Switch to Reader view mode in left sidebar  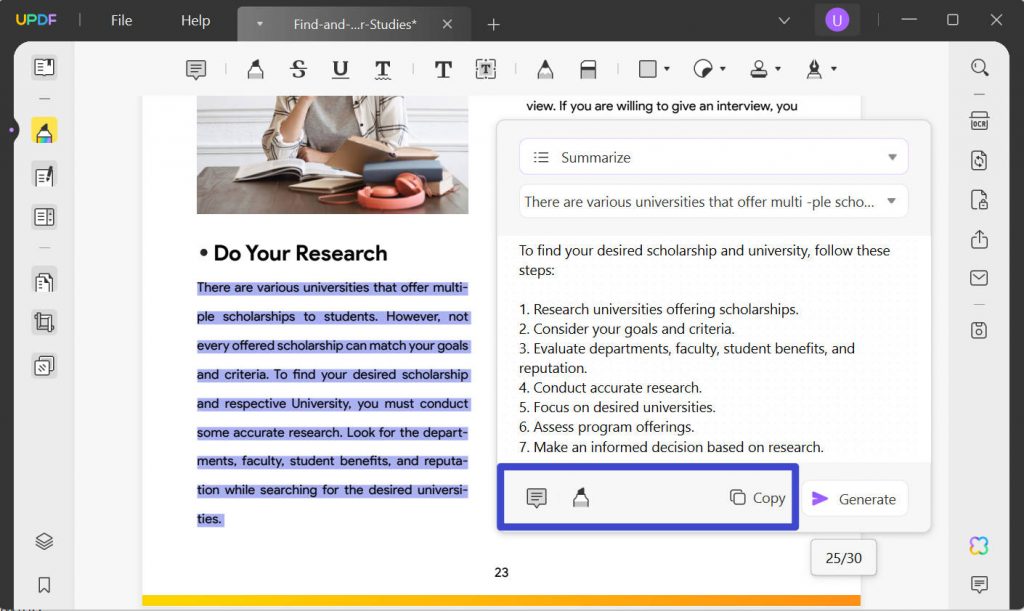(44, 67)
